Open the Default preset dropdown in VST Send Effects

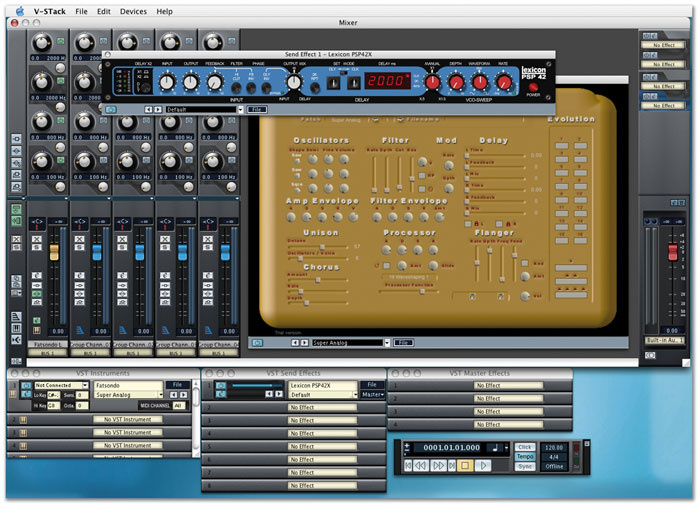355,395
